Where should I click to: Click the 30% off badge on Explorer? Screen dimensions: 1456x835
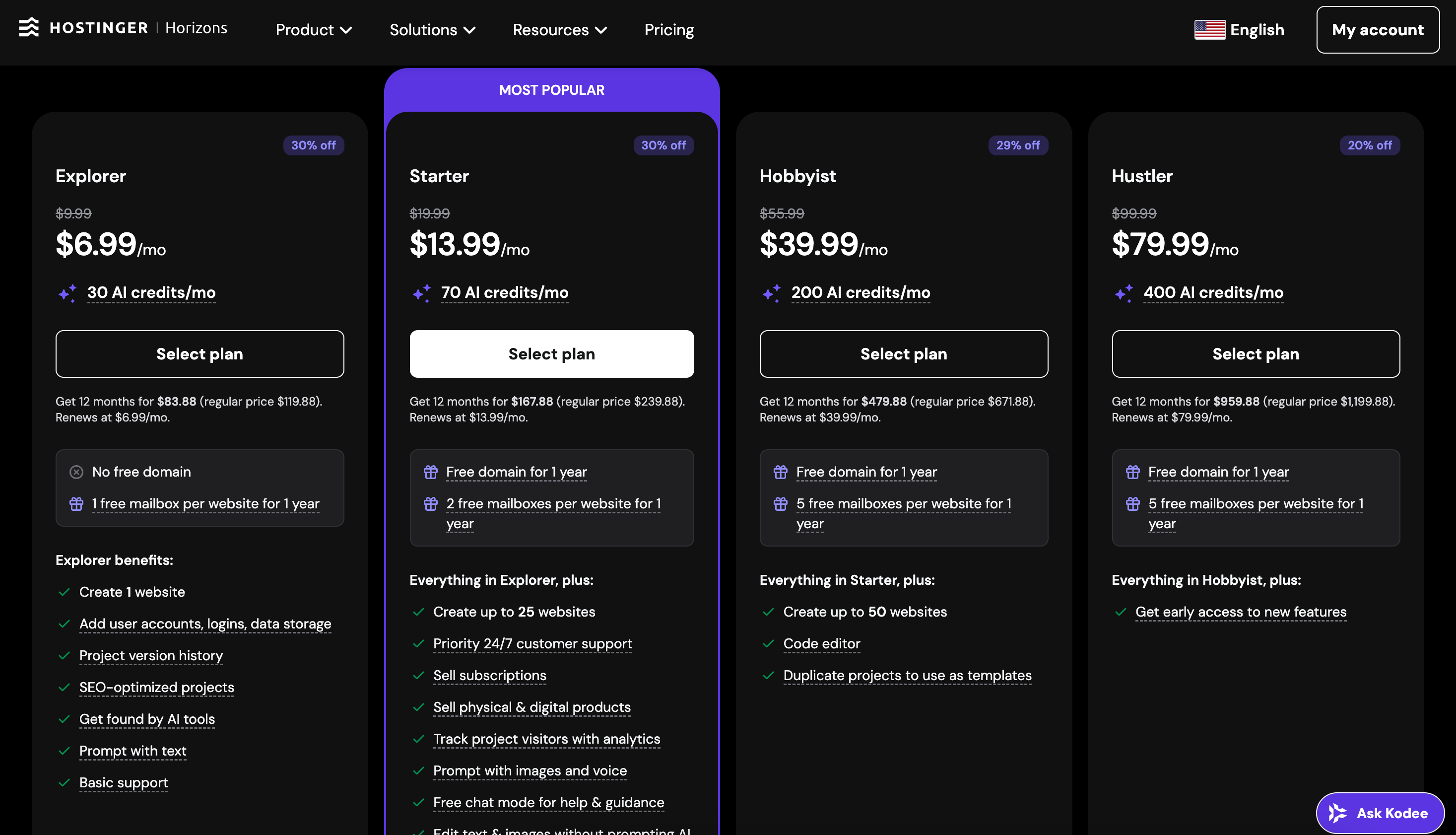(314, 145)
